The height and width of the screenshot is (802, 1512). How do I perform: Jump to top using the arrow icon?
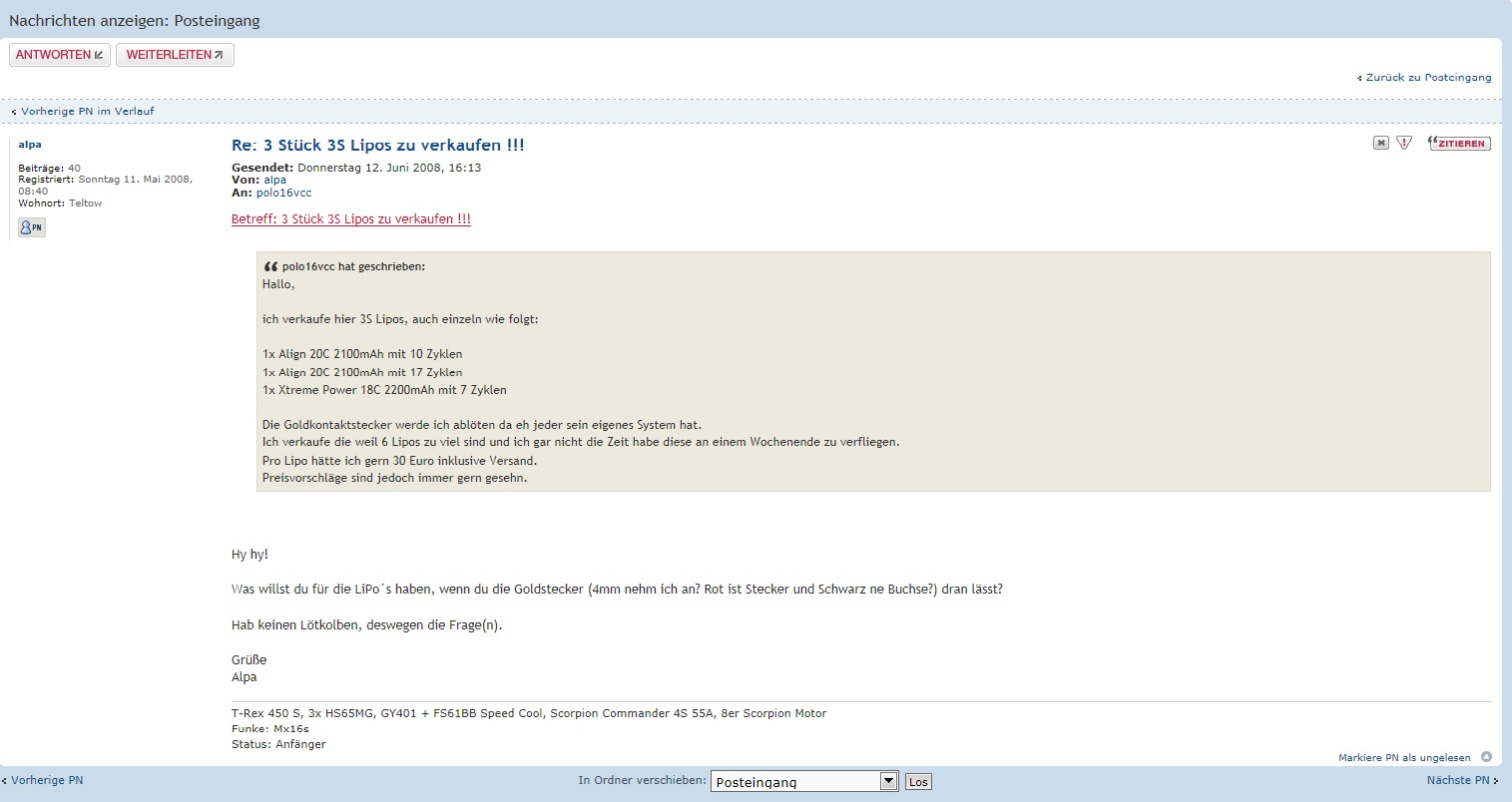[1486, 757]
